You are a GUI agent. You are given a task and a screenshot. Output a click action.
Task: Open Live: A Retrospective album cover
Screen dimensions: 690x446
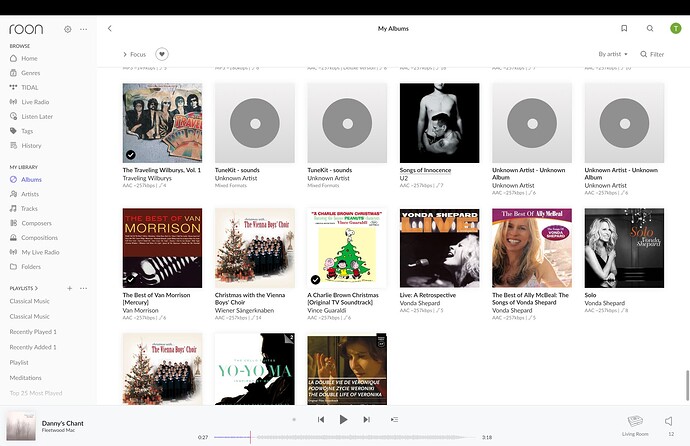440,248
